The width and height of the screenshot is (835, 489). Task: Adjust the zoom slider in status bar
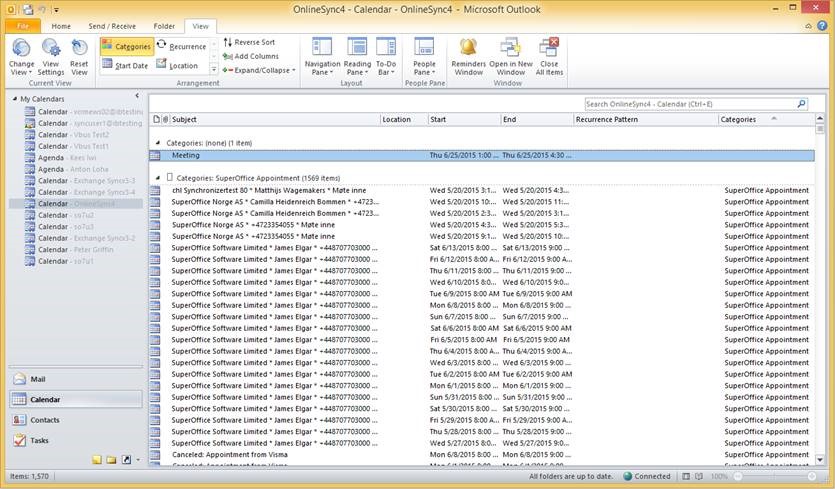(x=775, y=476)
